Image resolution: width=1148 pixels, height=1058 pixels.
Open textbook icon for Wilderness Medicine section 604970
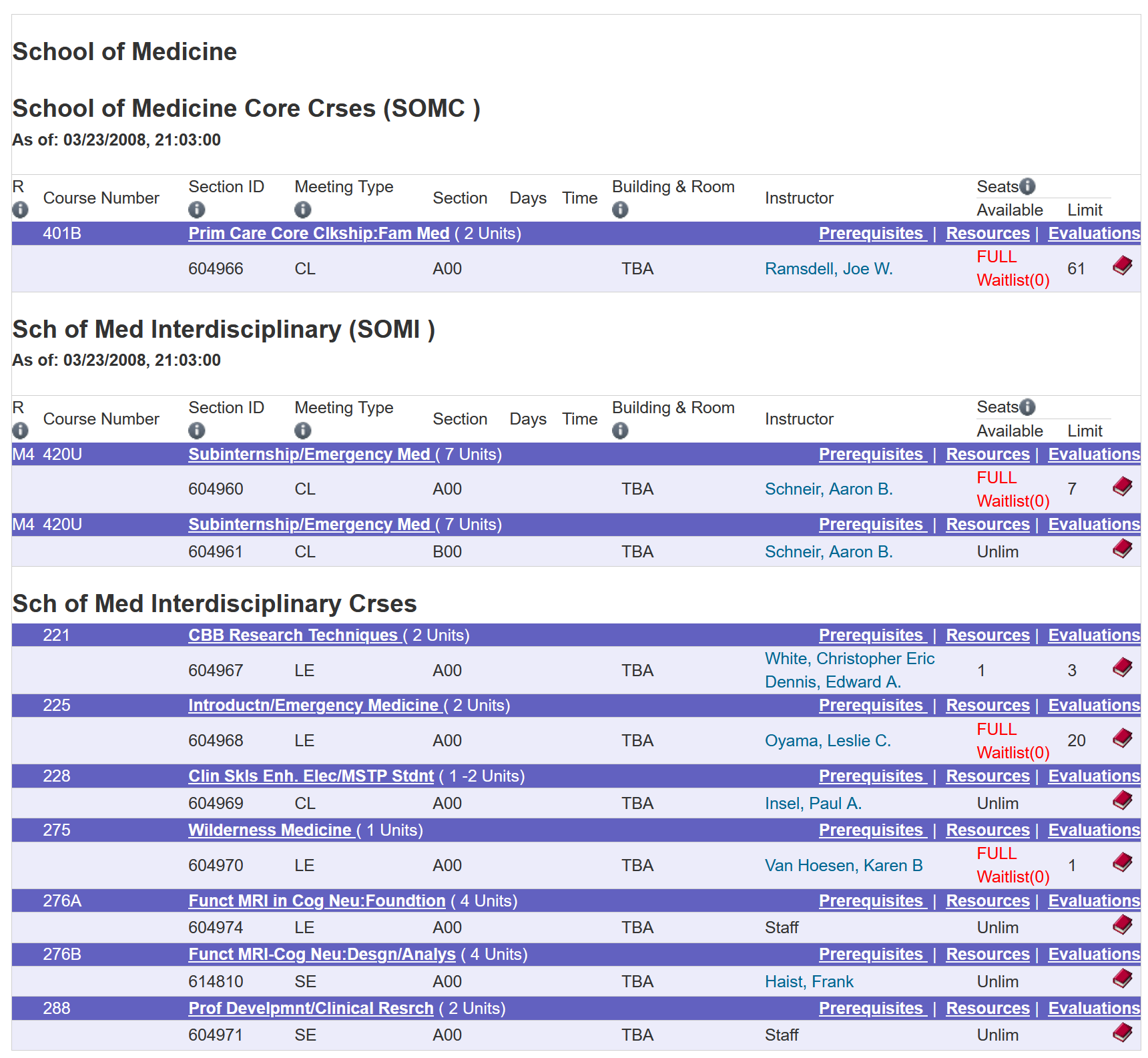[x=1122, y=862]
